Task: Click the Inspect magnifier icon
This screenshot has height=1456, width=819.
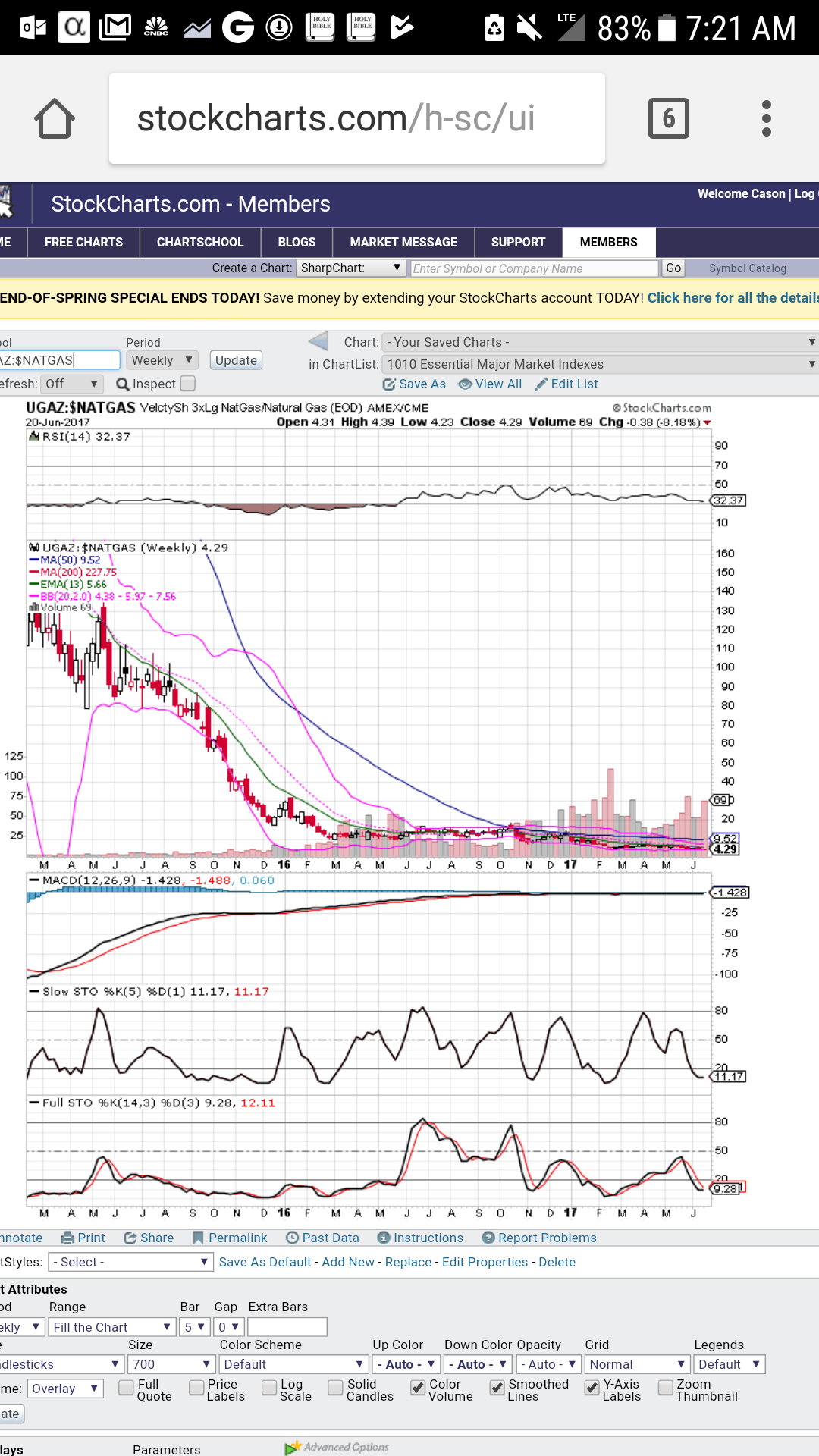Action: pyautogui.click(x=122, y=384)
